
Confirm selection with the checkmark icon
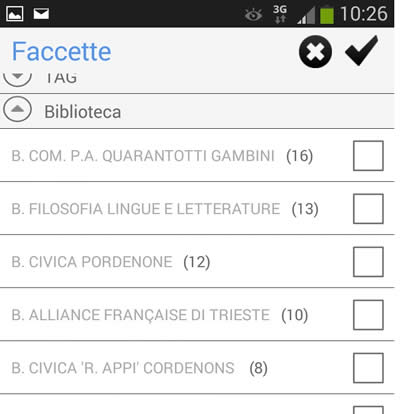362,51
